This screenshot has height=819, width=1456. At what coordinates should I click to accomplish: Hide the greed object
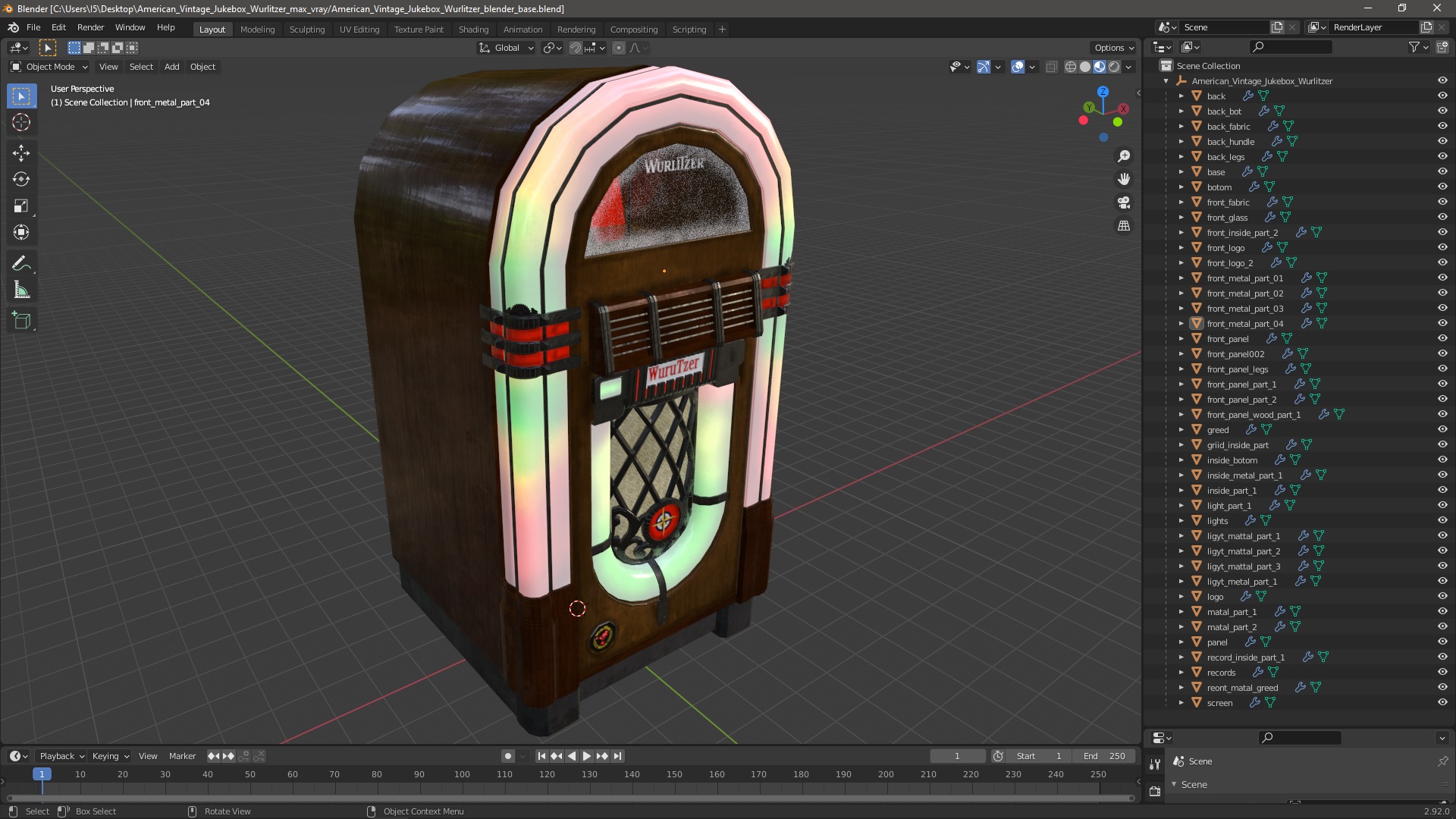pyautogui.click(x=1442, y=430)
